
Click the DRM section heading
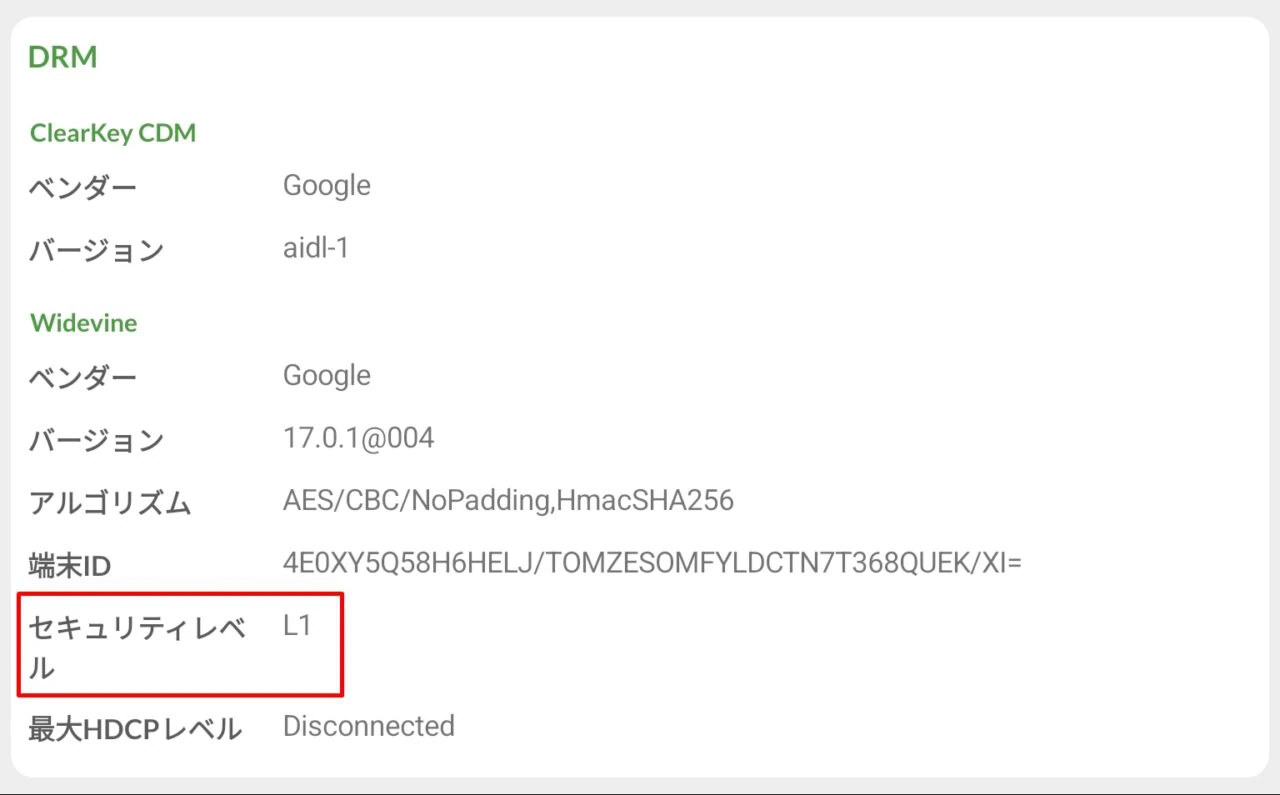point(63,57)
